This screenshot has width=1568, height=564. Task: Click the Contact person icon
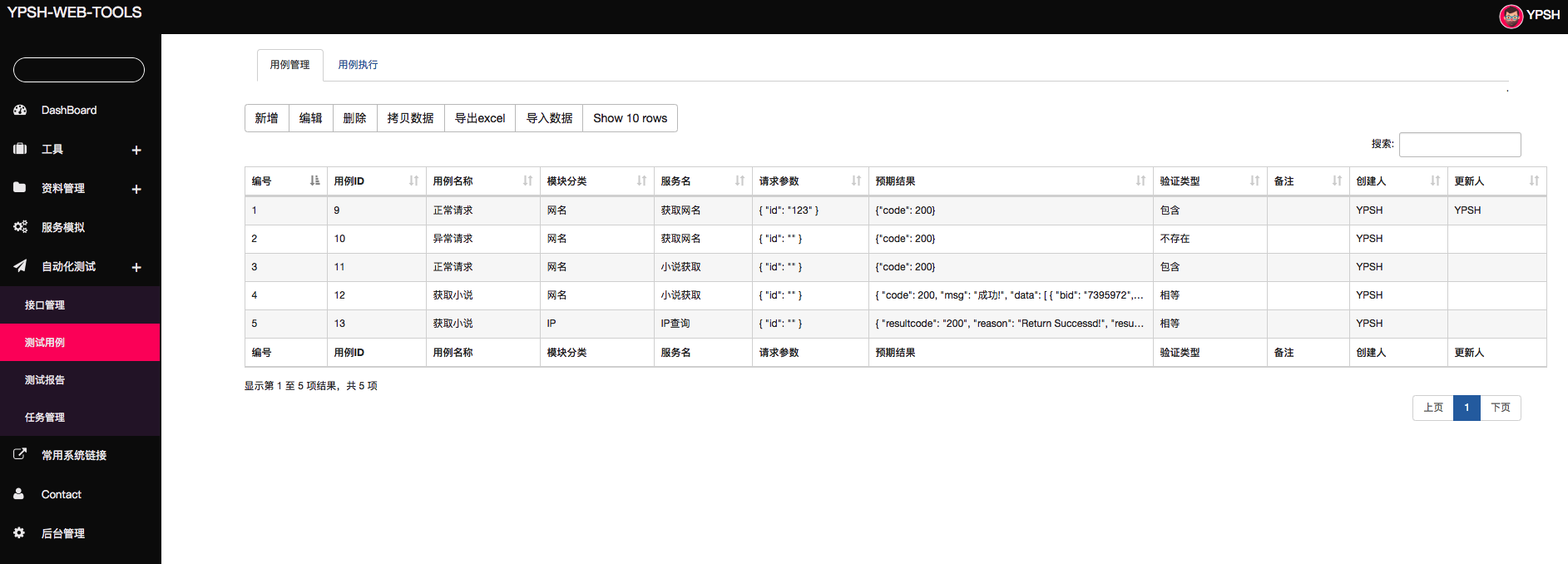[19, 493]
